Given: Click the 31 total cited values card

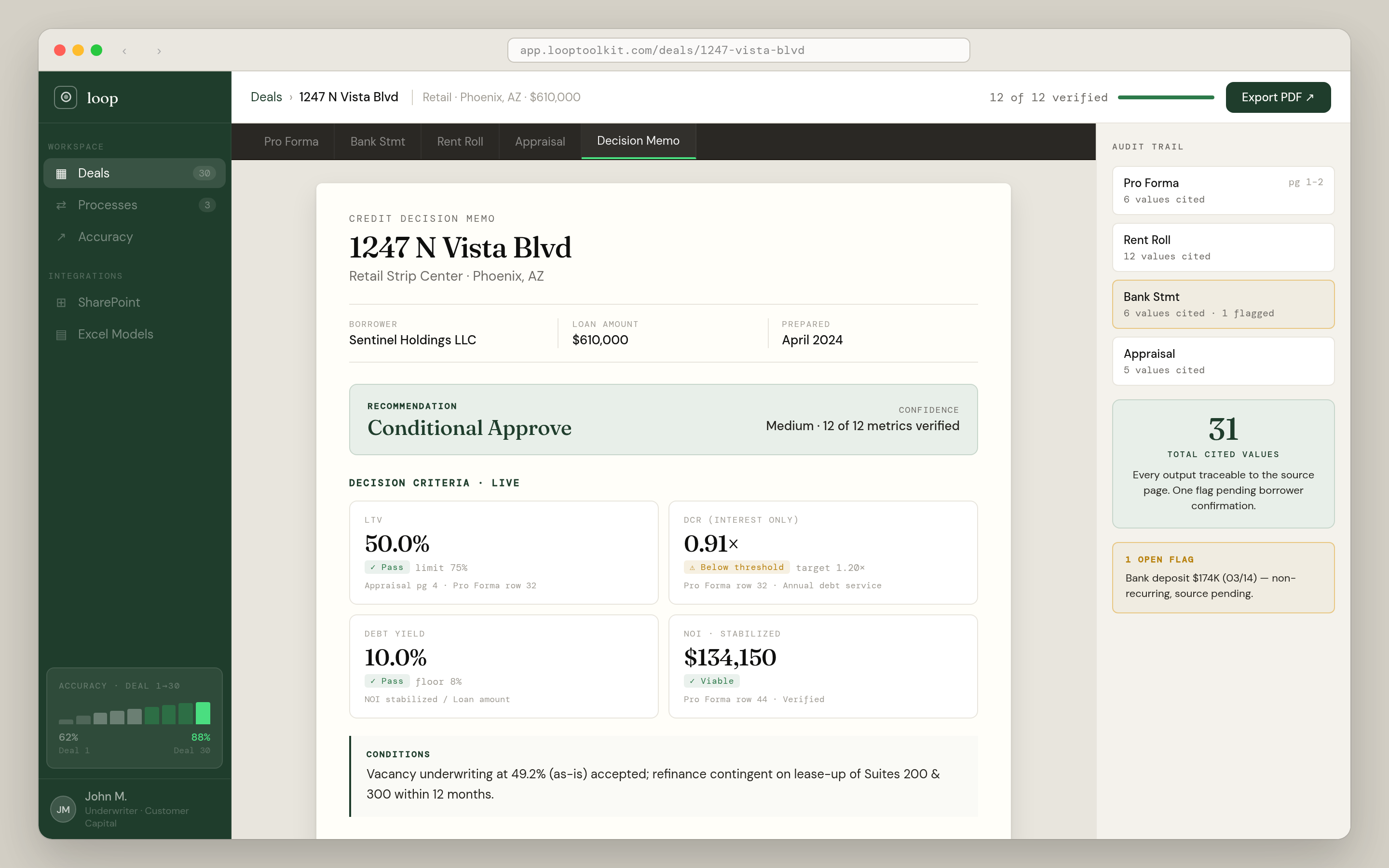Looking at the screenshot, I should click(1223, 464).
